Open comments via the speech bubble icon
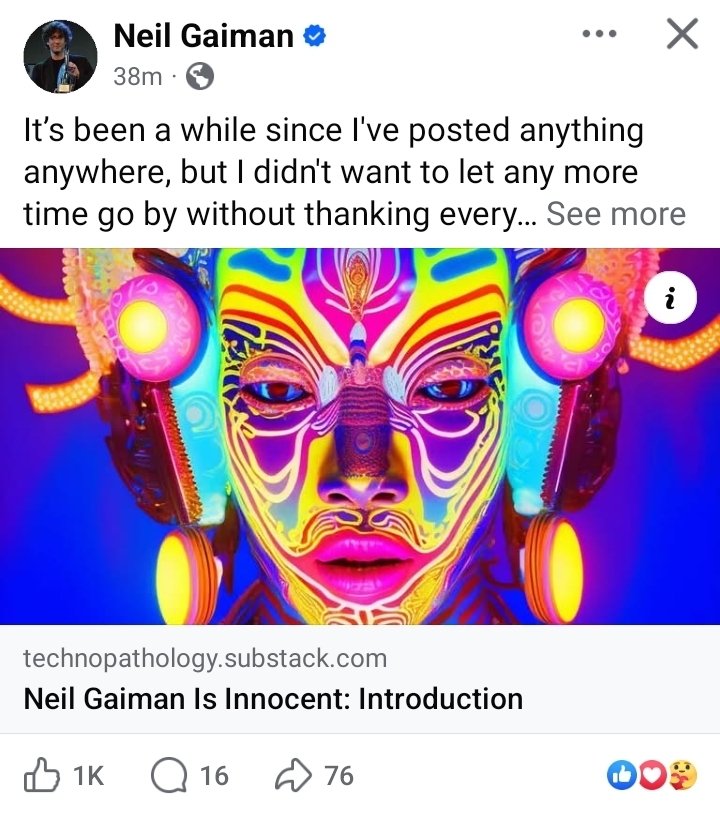 coord(167,775)
